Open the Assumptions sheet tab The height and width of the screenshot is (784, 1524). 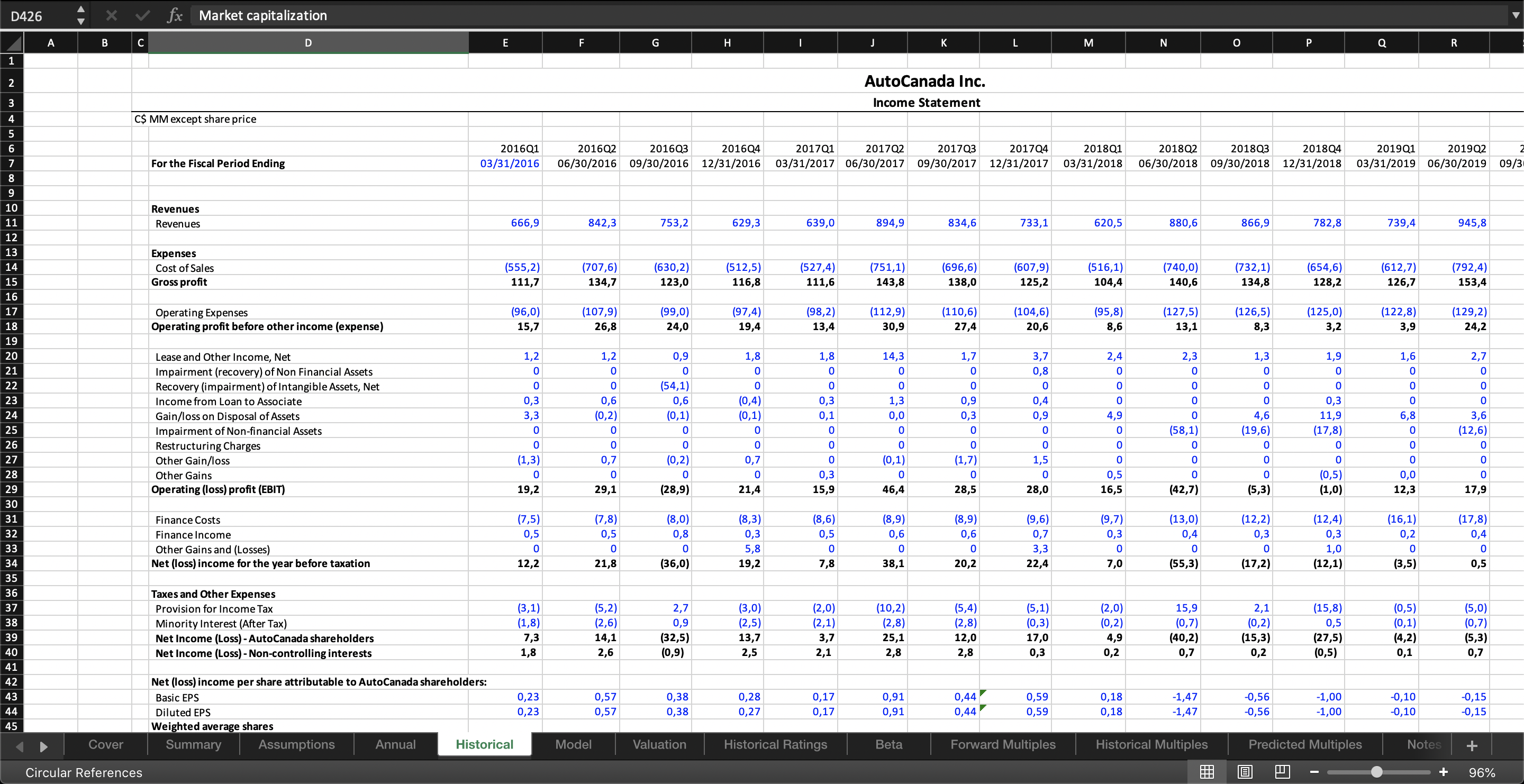pyautogui.click(x=296, y=744)
